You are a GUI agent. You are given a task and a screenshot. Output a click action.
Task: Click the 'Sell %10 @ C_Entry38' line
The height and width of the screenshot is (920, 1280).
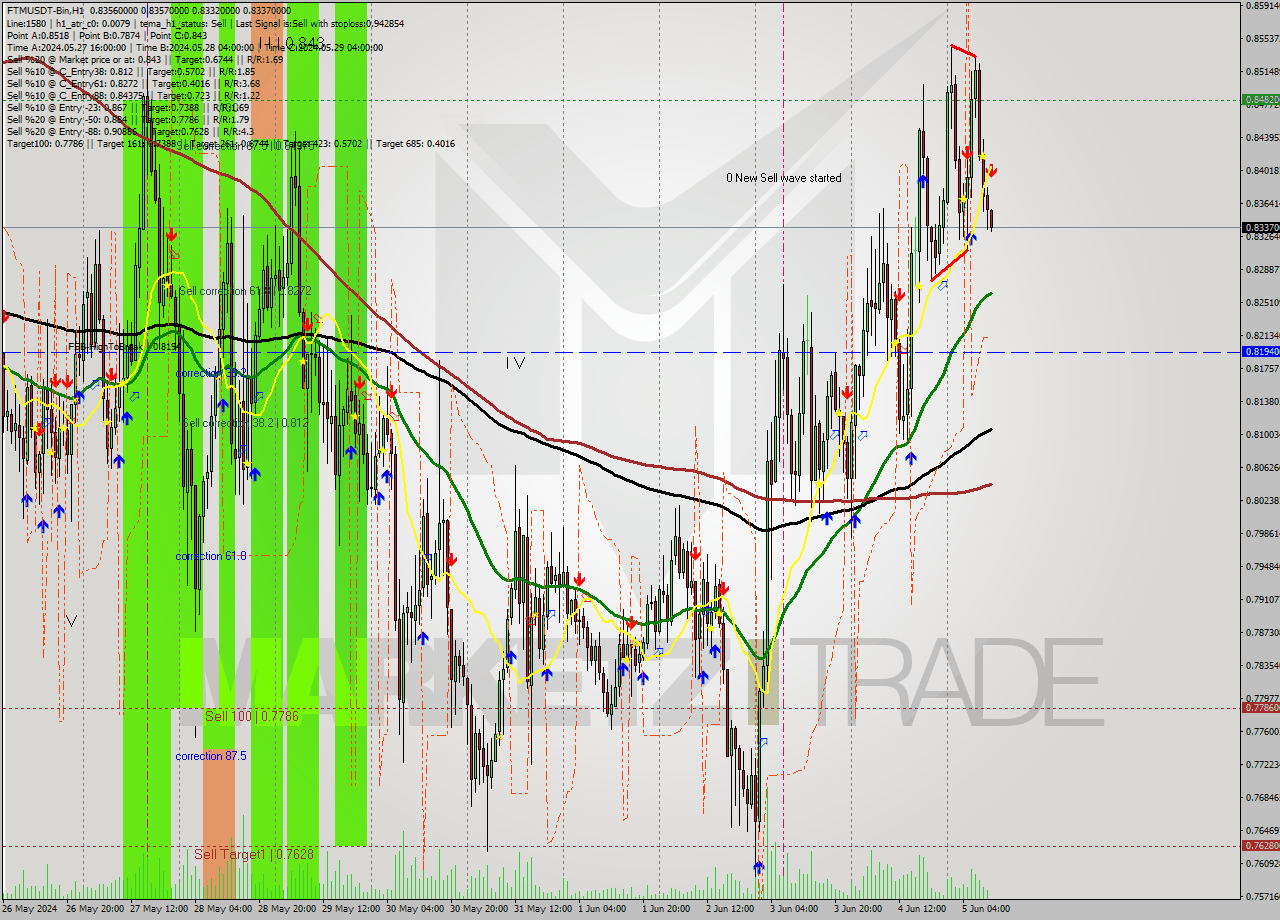pyautogui.click(x=131, y=71)
